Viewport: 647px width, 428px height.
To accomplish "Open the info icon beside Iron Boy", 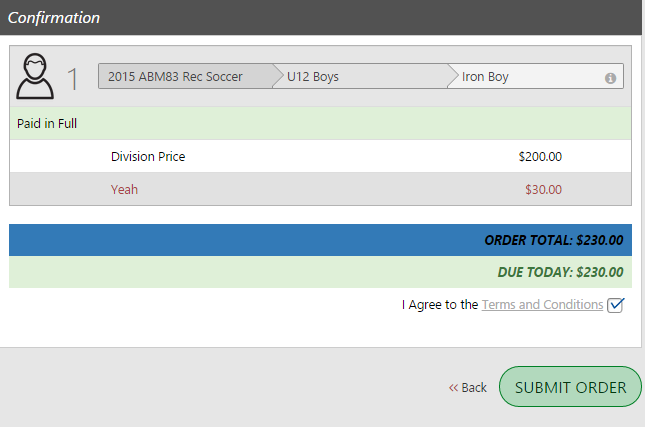I will pyautogui.click(x=610, y=78).
